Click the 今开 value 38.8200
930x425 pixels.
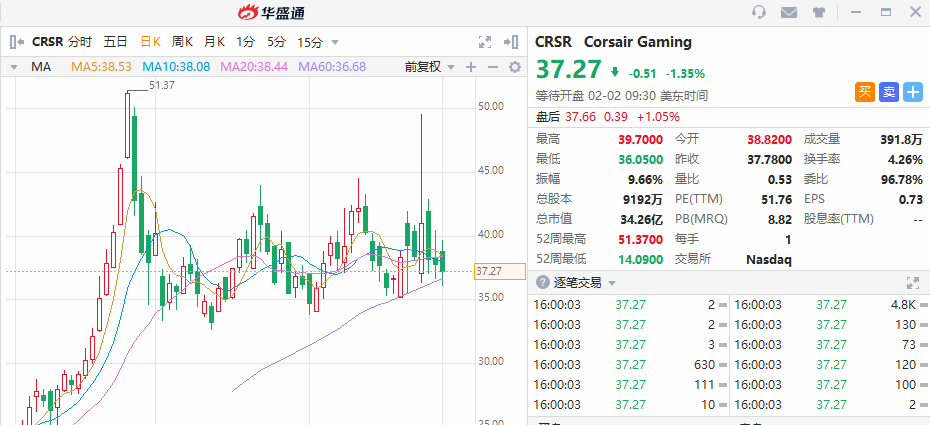point(769,139)
